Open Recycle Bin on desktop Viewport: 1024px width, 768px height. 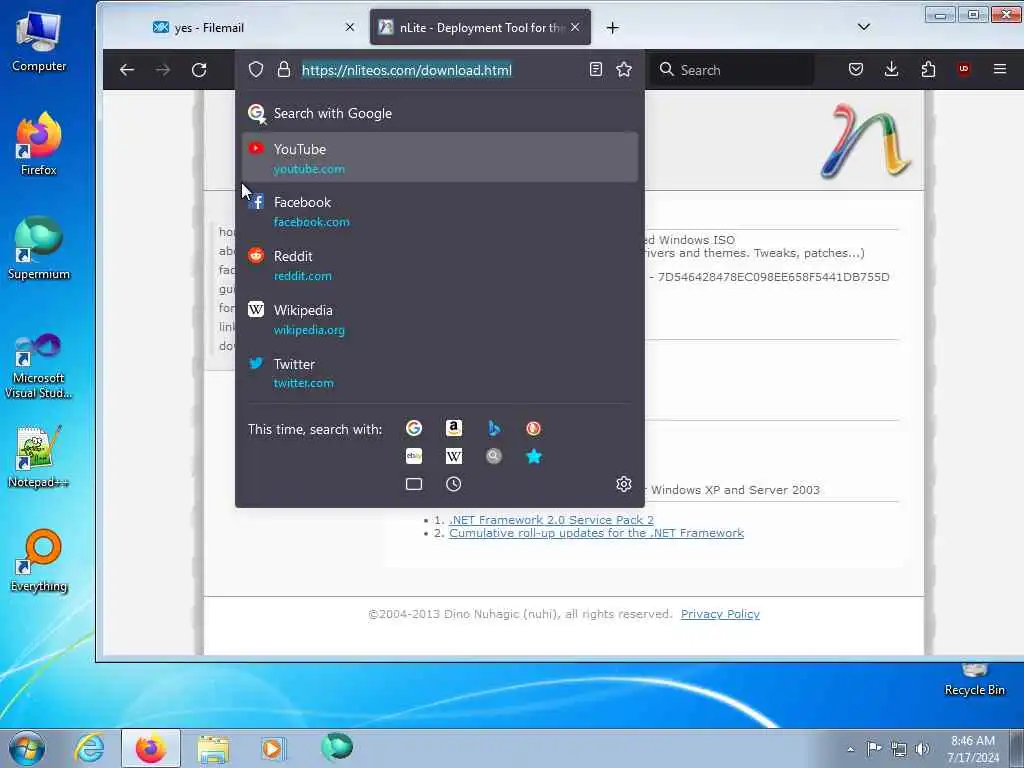tap(974, 680)
